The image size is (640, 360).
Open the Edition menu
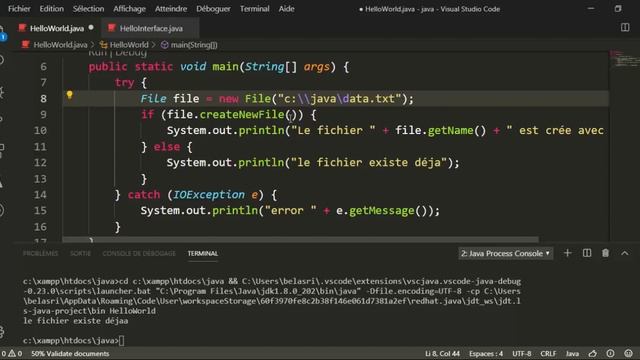pyautogui.click(x=51, y=9)
